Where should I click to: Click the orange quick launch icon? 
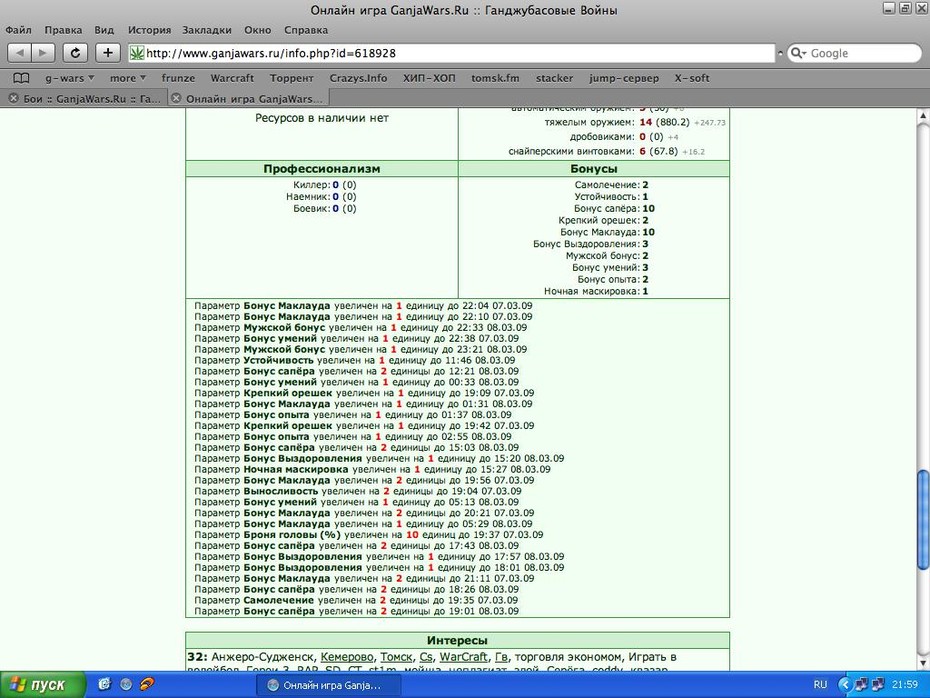(147, 684)
